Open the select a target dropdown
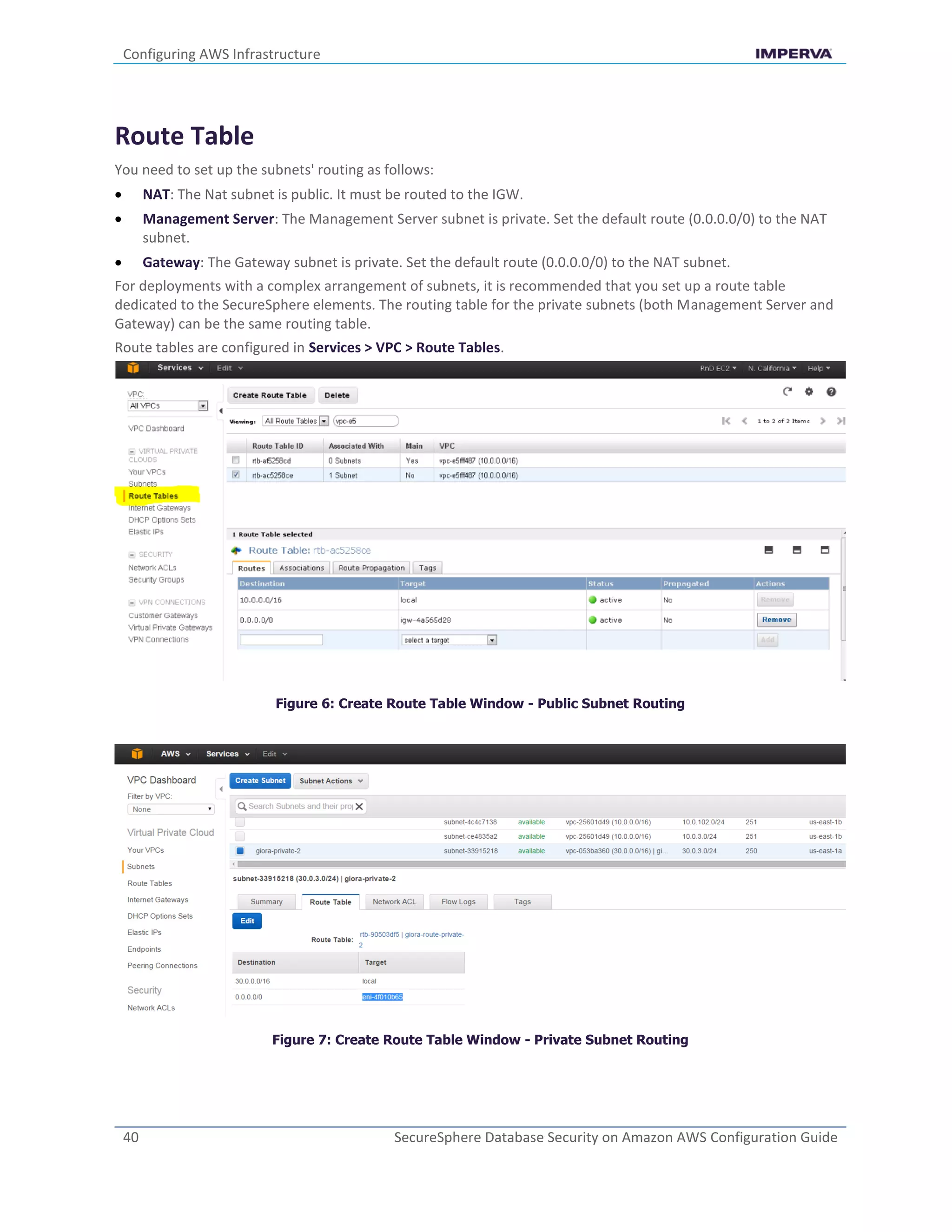 [450, 640]
